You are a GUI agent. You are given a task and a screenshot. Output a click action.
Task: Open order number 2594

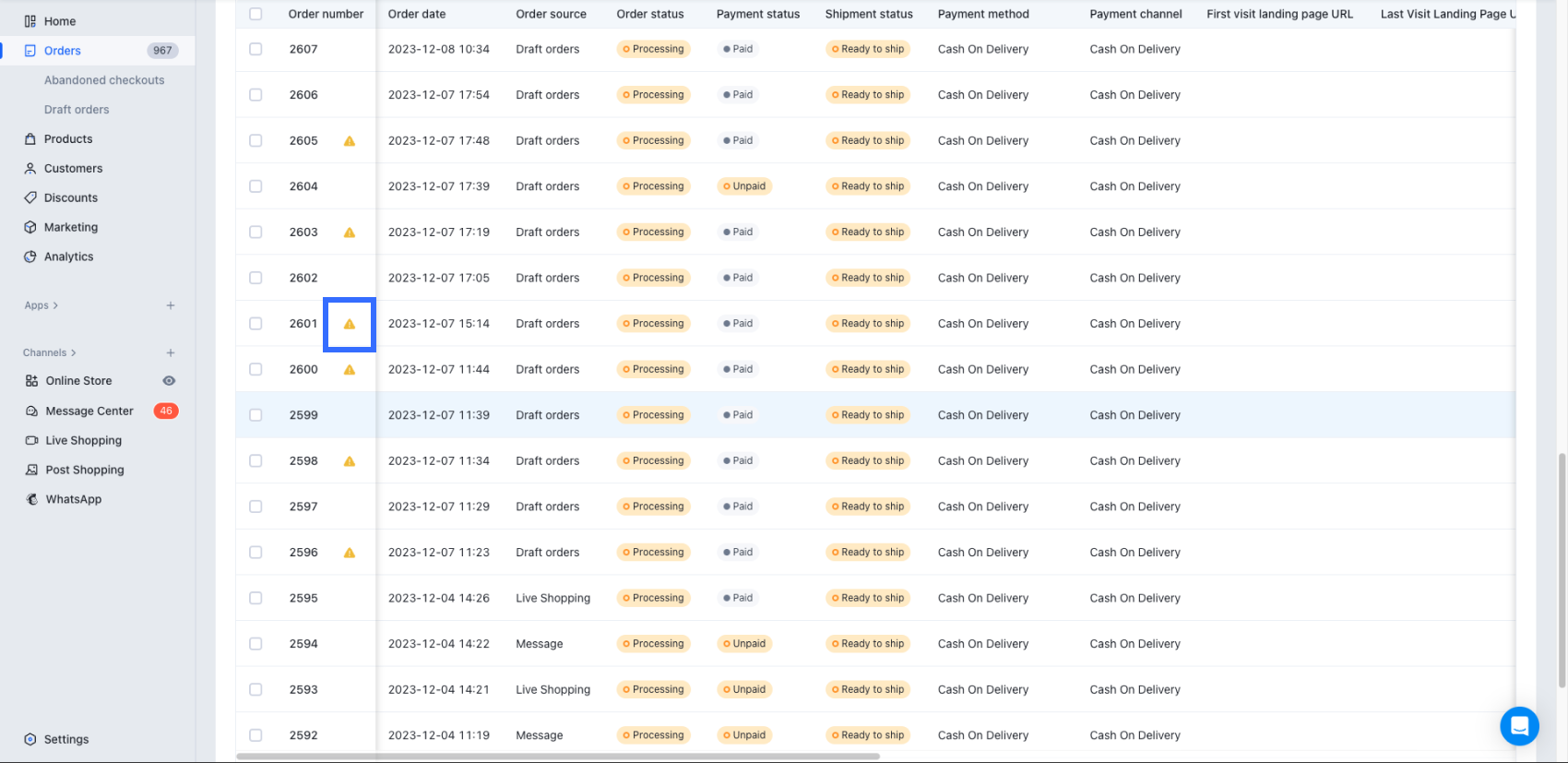tap(303, 644)
